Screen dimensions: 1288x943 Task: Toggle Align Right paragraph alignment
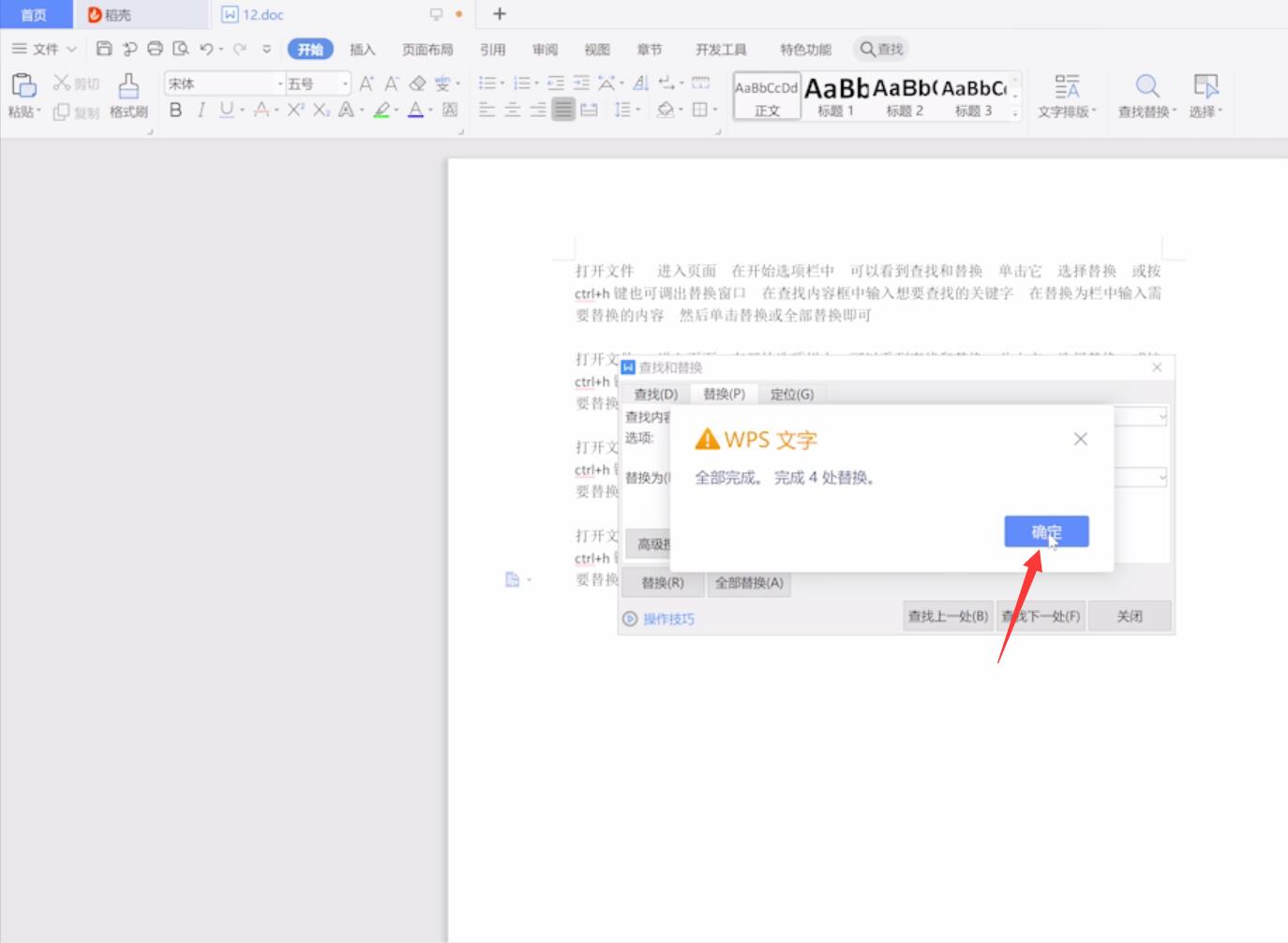pos(537,110)
